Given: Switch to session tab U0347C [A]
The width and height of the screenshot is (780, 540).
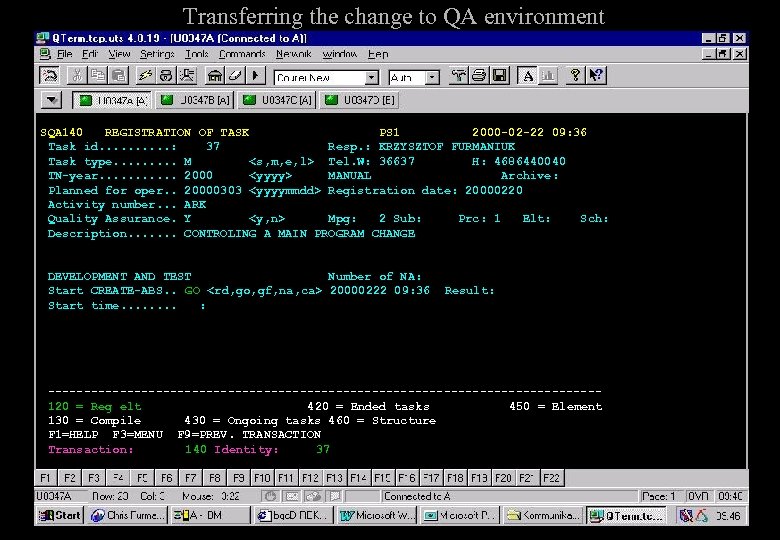Looking at the screenshot, I should click(277, 100).
